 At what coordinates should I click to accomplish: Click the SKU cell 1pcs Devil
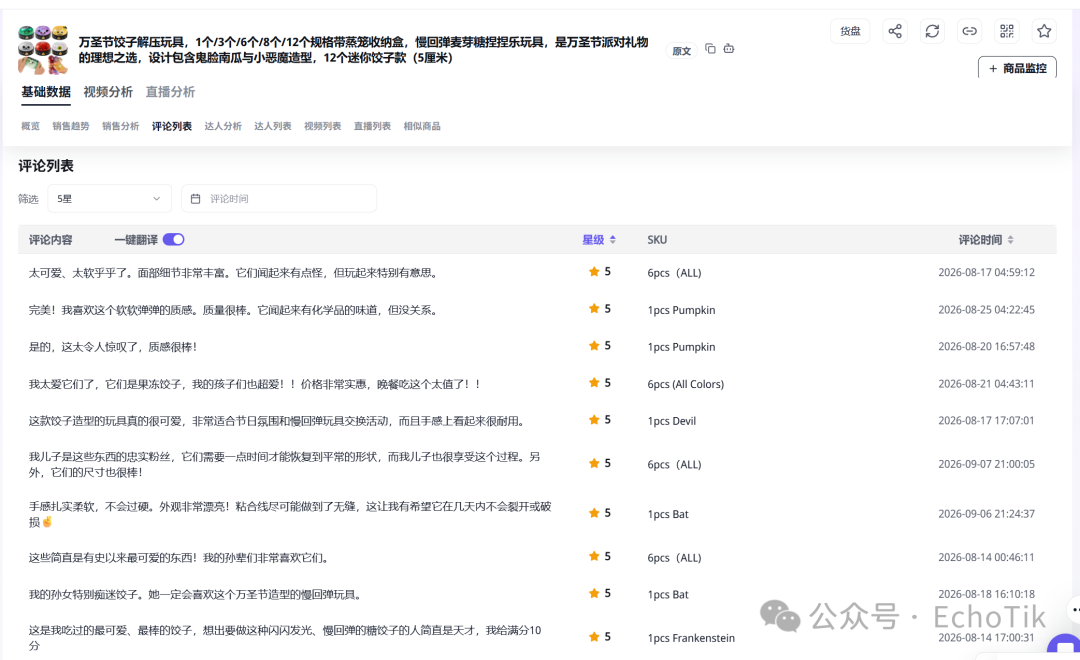672,421
